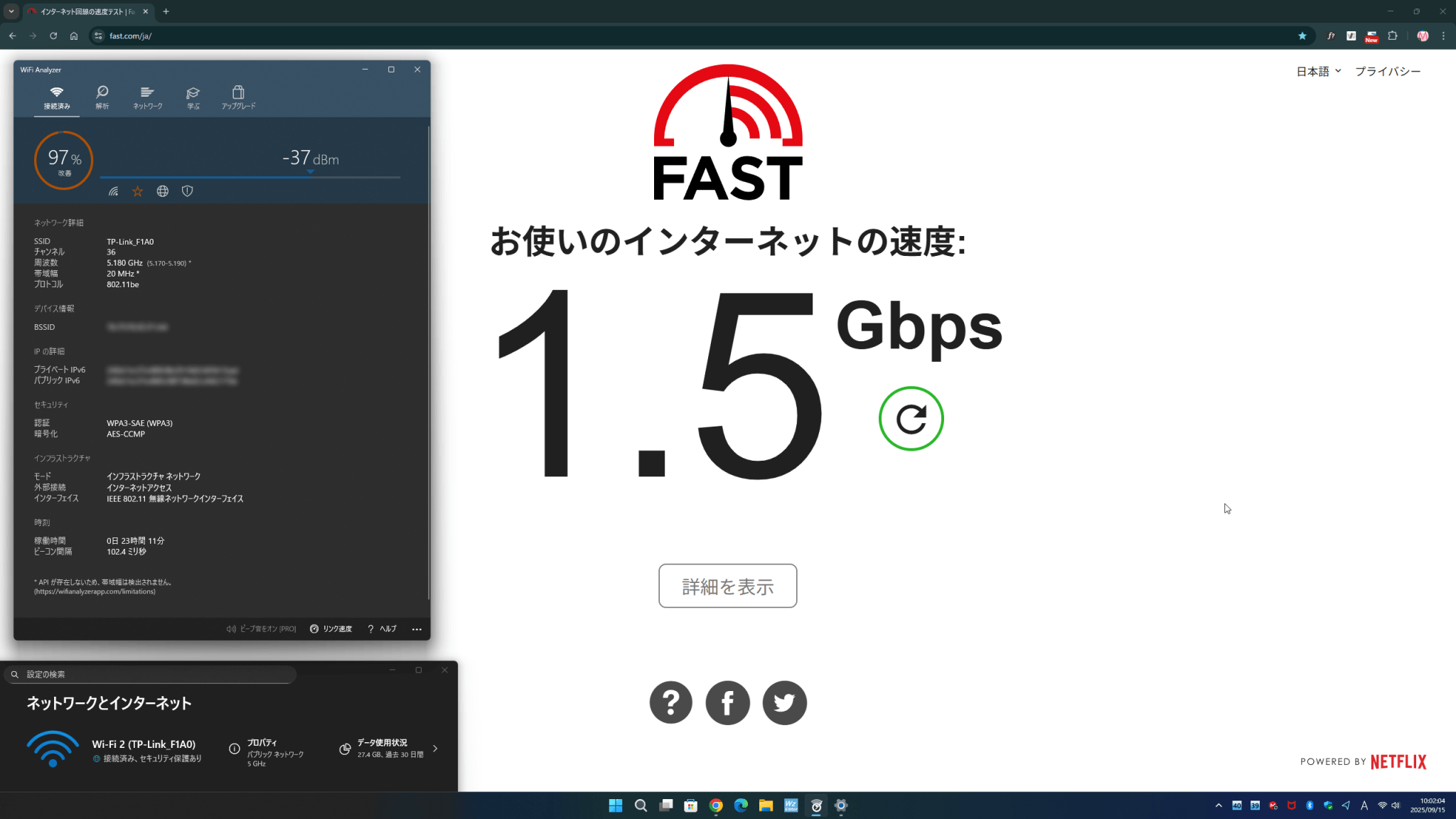
Task: Expand the 日本語 language dropdown
Action: point(1318,71)
